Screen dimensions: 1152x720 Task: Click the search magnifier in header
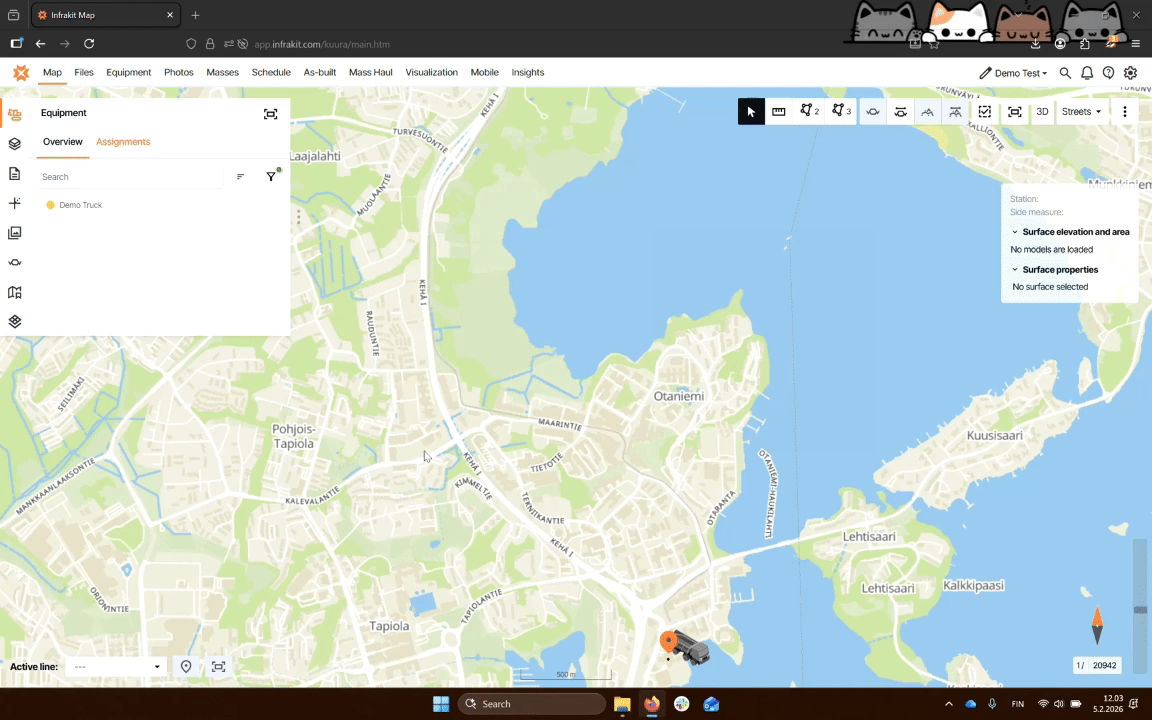(x=1065, y=73)
